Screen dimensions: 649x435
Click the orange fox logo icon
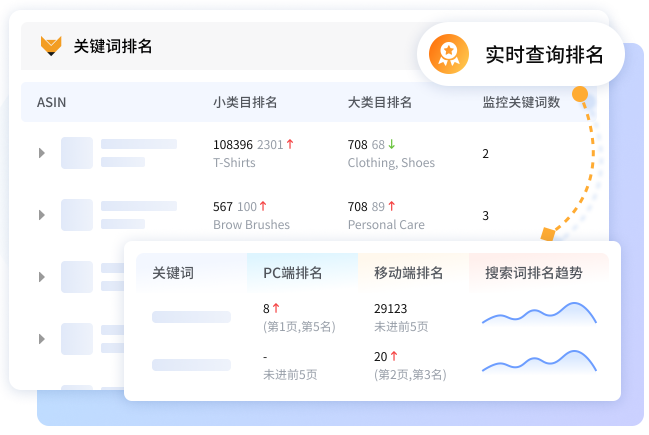coord(50,46)
